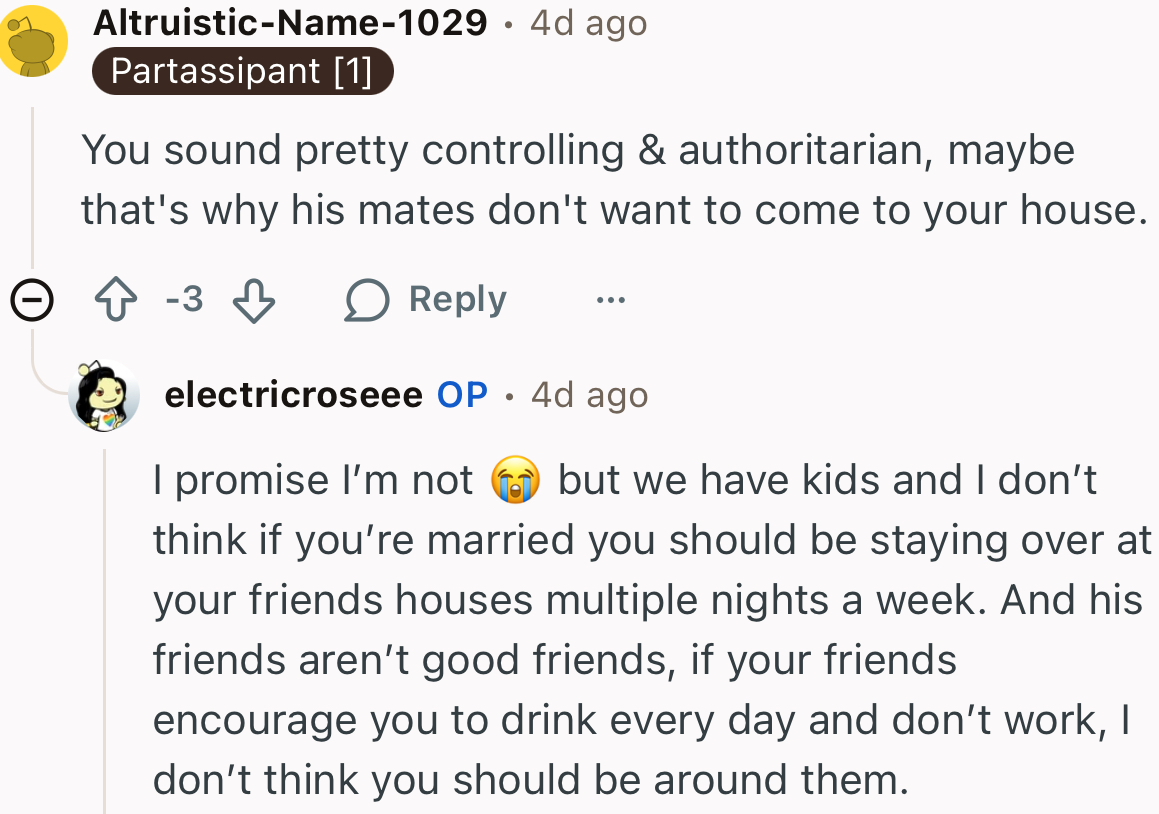Downvote Altruistic-Name-1029's comment
The width and height of the screenshot is (1159, 814).
253,298
